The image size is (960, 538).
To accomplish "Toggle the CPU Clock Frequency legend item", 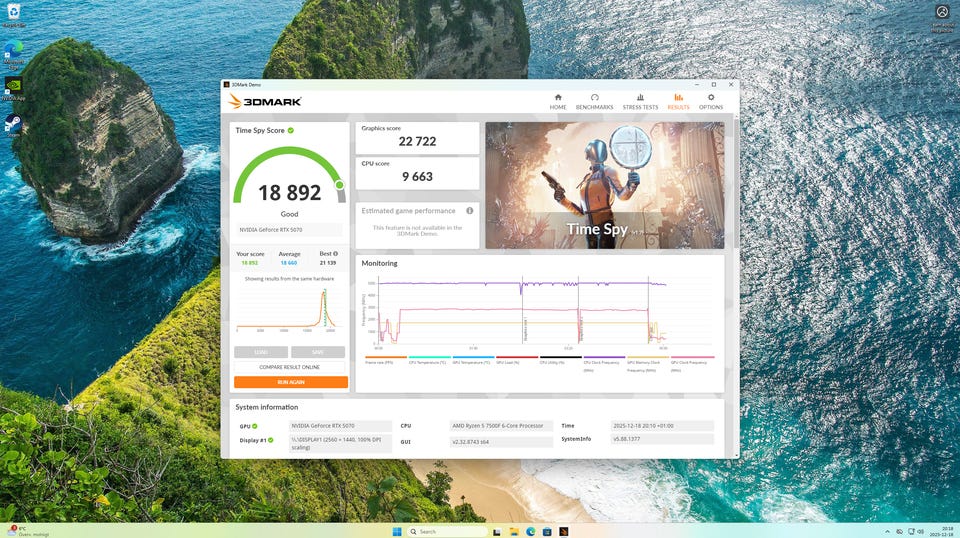I will coord(604,361).
